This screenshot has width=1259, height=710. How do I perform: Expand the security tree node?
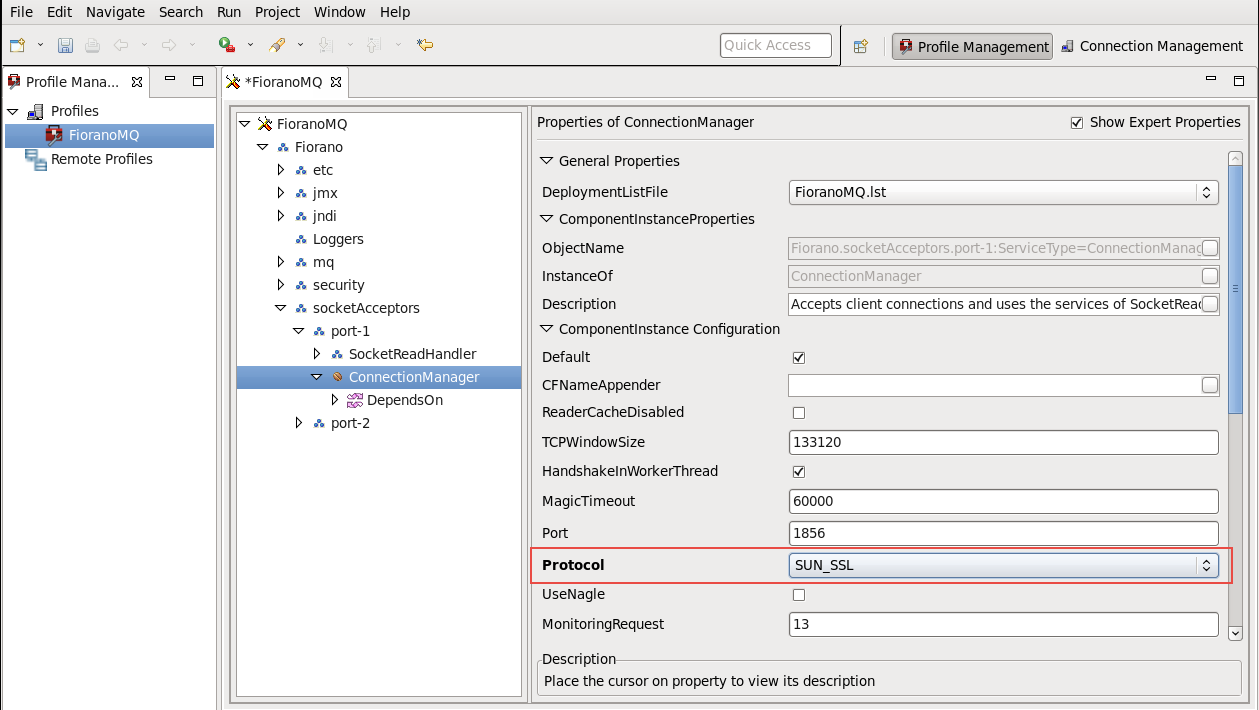tap(281, 285)
